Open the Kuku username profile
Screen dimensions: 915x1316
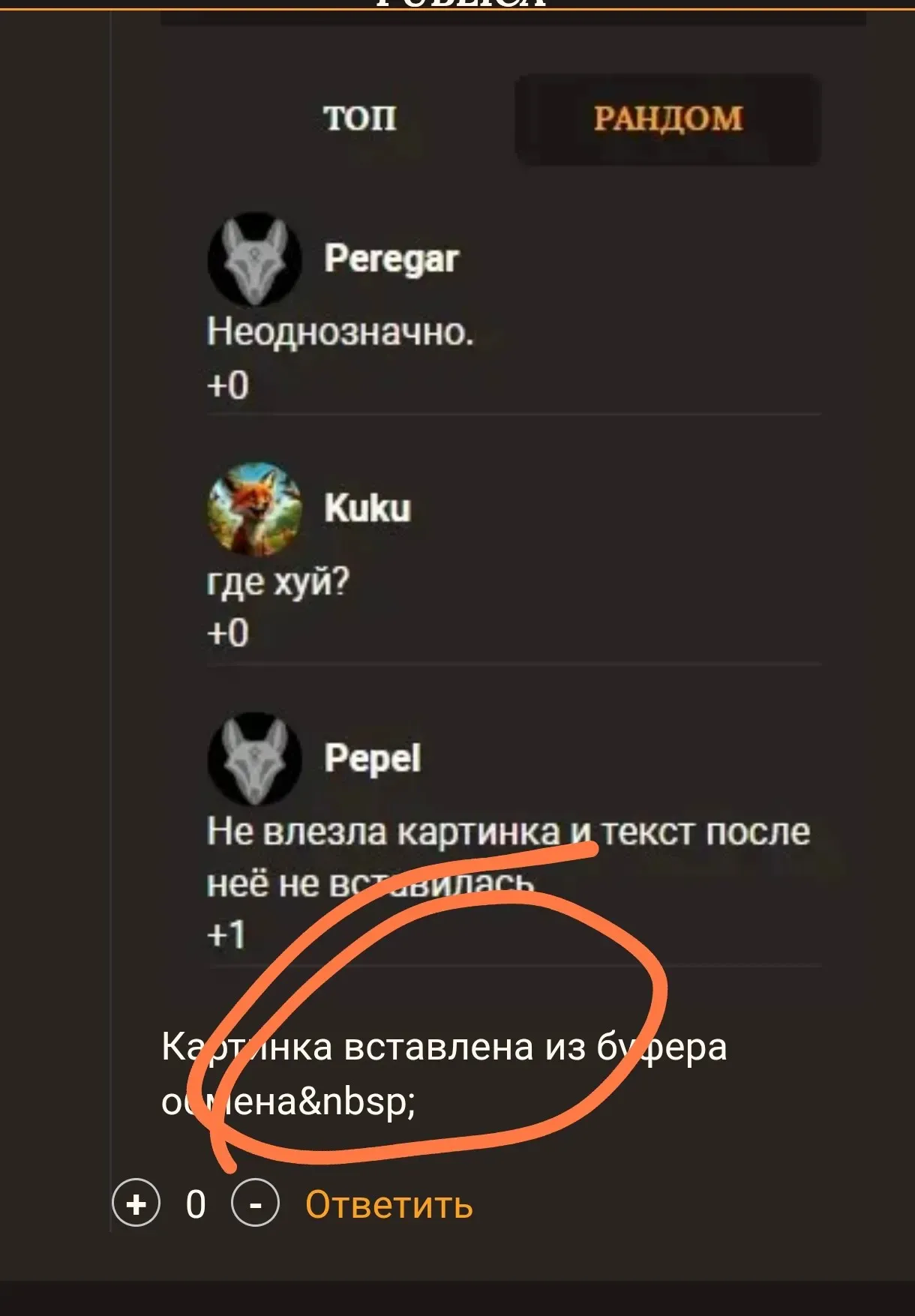click(x=367, y=508)
